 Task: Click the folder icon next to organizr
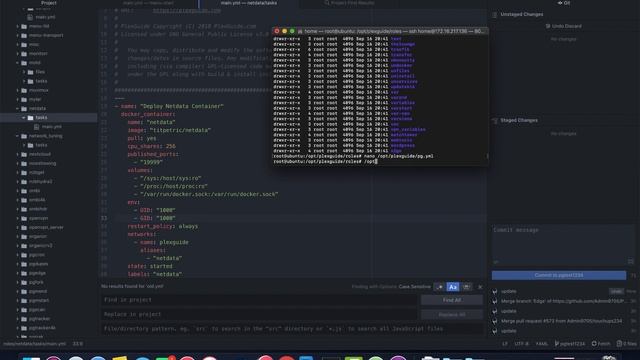click(x=24, y=236)
